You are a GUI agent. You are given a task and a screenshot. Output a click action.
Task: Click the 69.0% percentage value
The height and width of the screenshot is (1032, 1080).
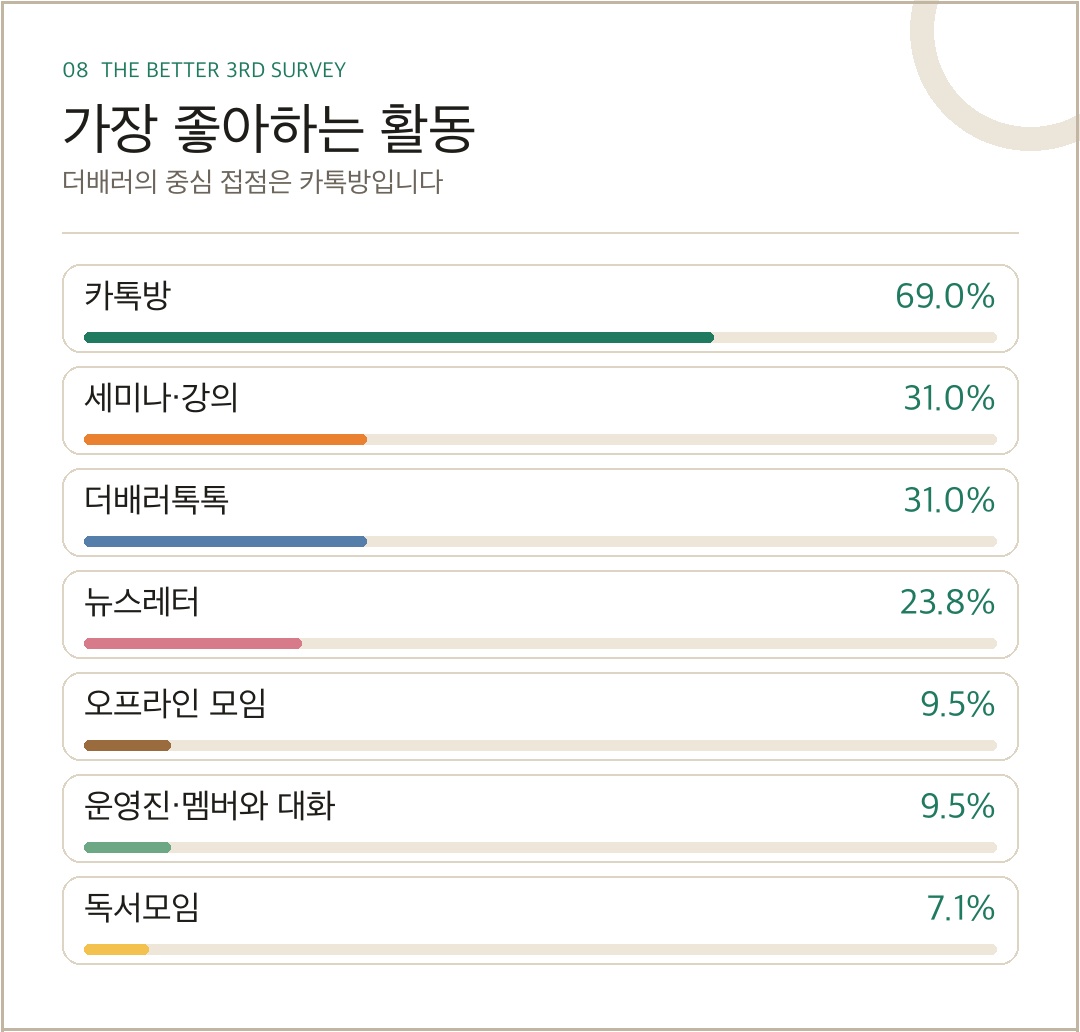click(x=945, y=296)
